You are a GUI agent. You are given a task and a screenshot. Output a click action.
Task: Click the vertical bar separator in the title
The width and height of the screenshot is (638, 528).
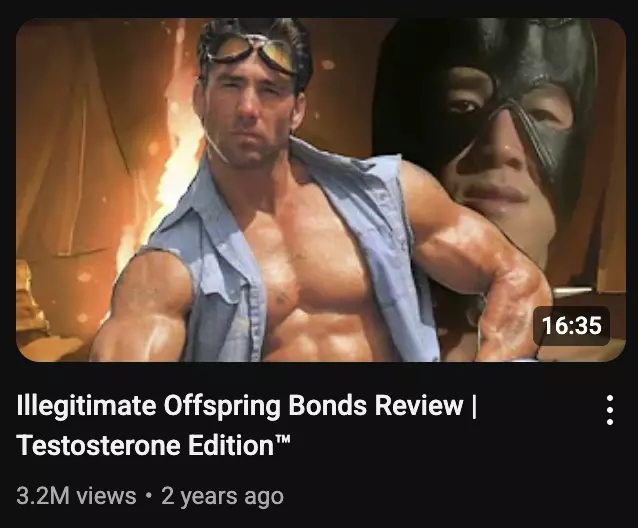pos(474,406)
